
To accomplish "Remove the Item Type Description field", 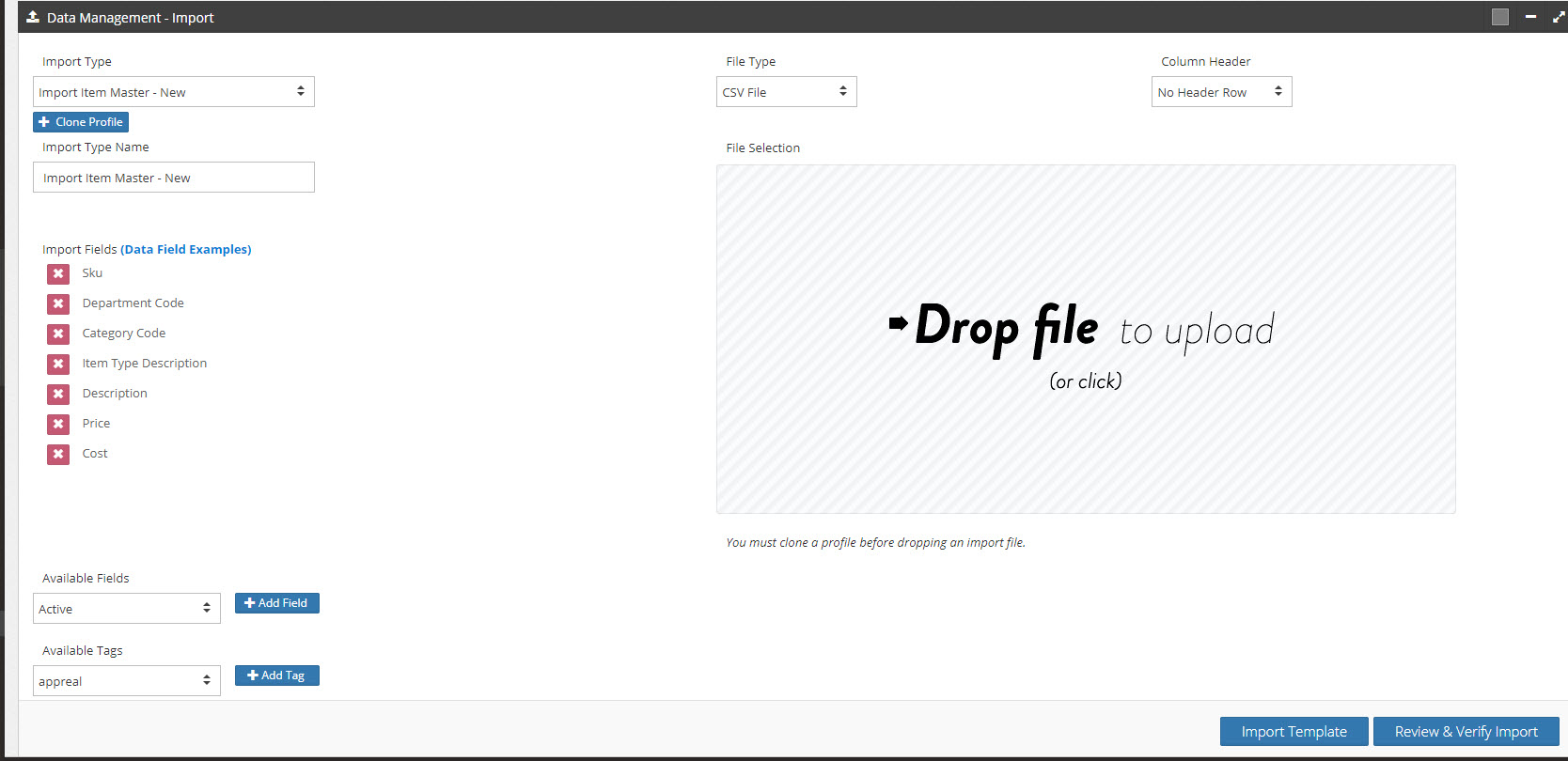I will [x=58, y=364].
